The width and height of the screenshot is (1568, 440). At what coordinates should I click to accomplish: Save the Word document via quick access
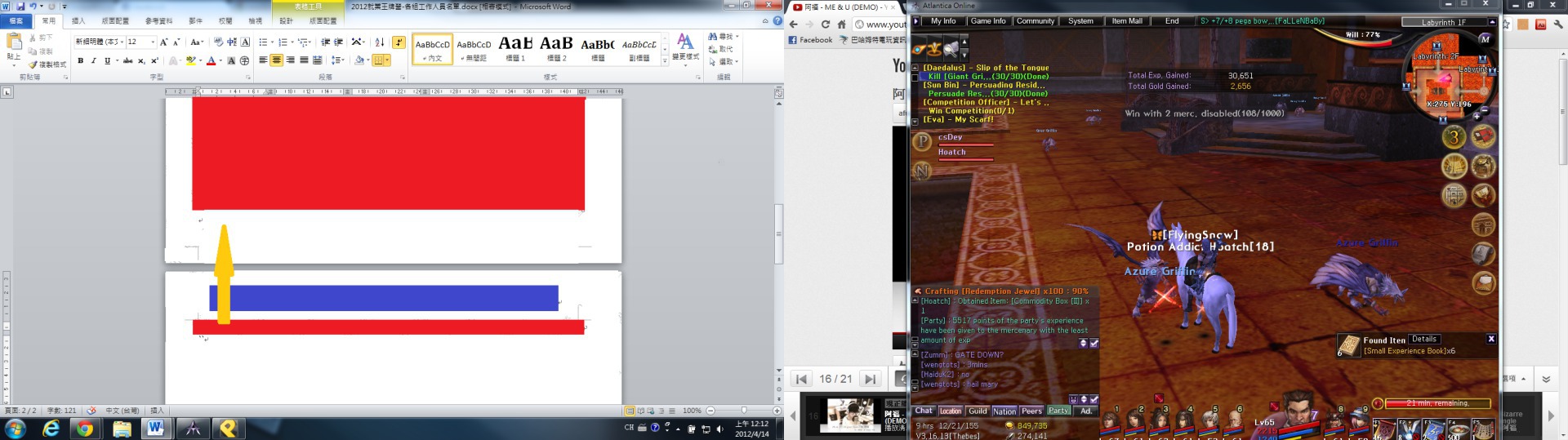(x=20, y=7)
